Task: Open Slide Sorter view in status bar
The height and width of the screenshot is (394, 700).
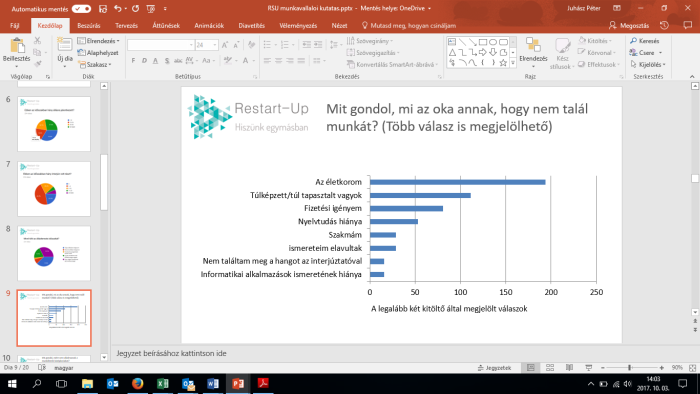Action: 550,367
